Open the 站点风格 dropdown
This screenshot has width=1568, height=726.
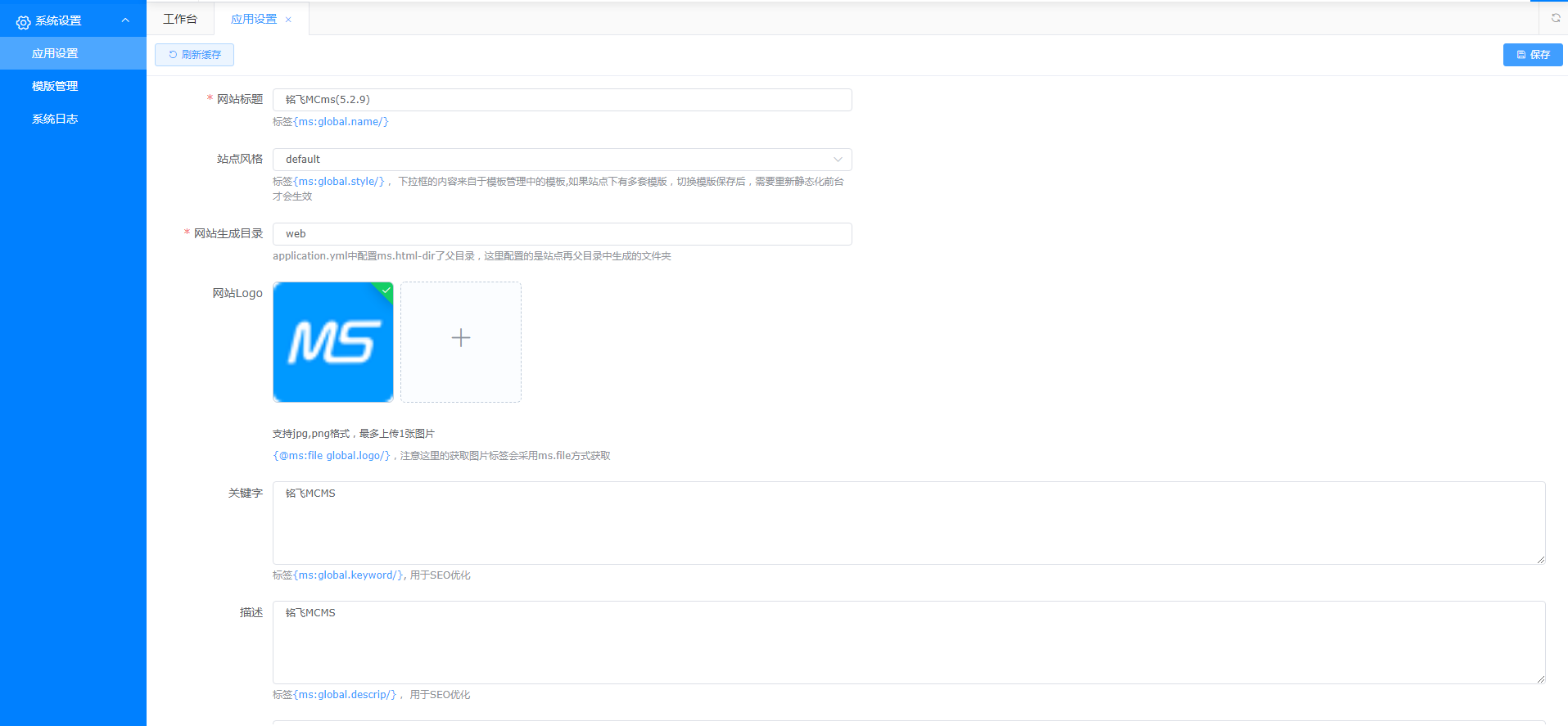point(562,160)
